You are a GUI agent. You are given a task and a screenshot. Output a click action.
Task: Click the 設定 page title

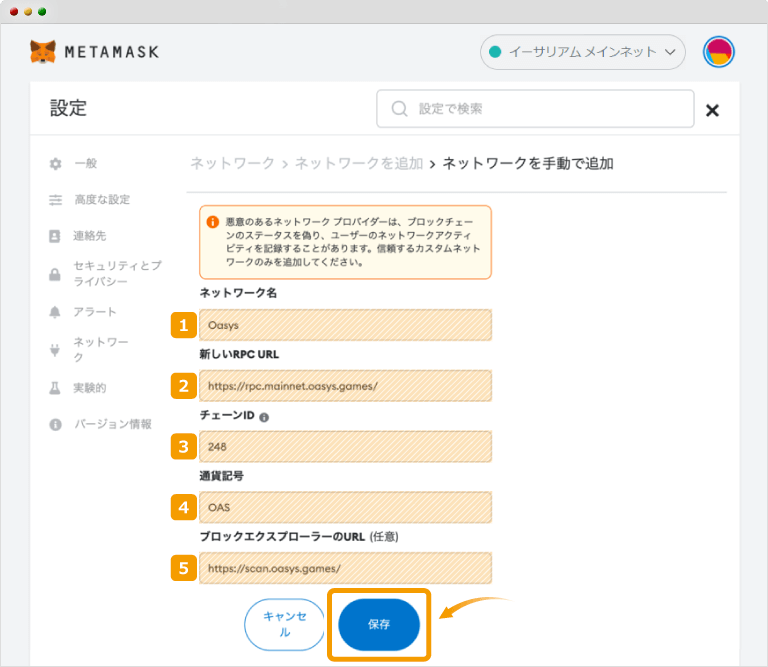click(x=69, y=108)
